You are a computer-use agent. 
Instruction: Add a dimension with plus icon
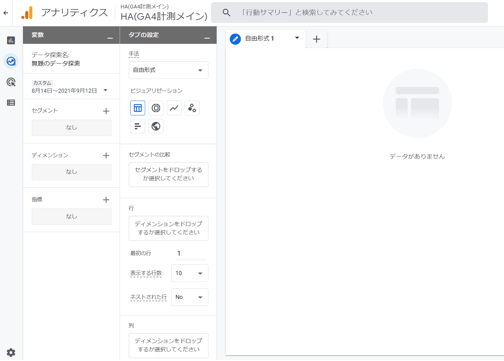(x=106, y=155)
